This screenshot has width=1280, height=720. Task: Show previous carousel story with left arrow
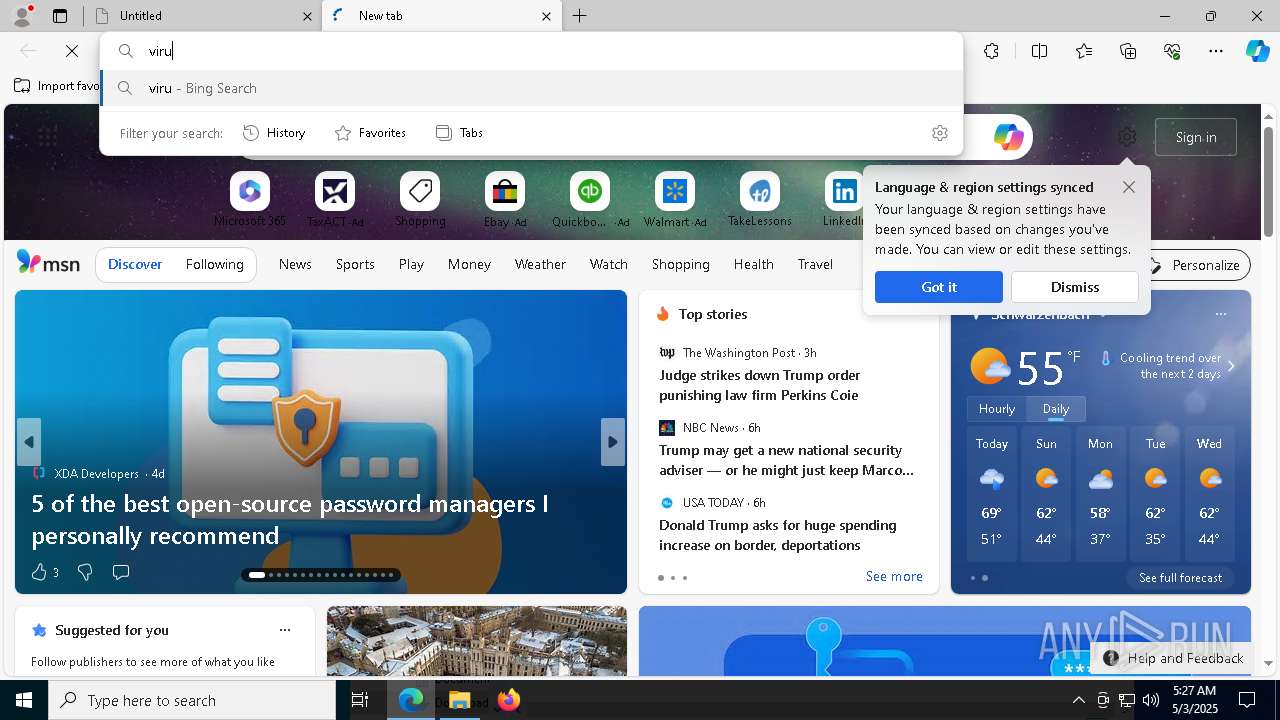(x=29, y=442)
